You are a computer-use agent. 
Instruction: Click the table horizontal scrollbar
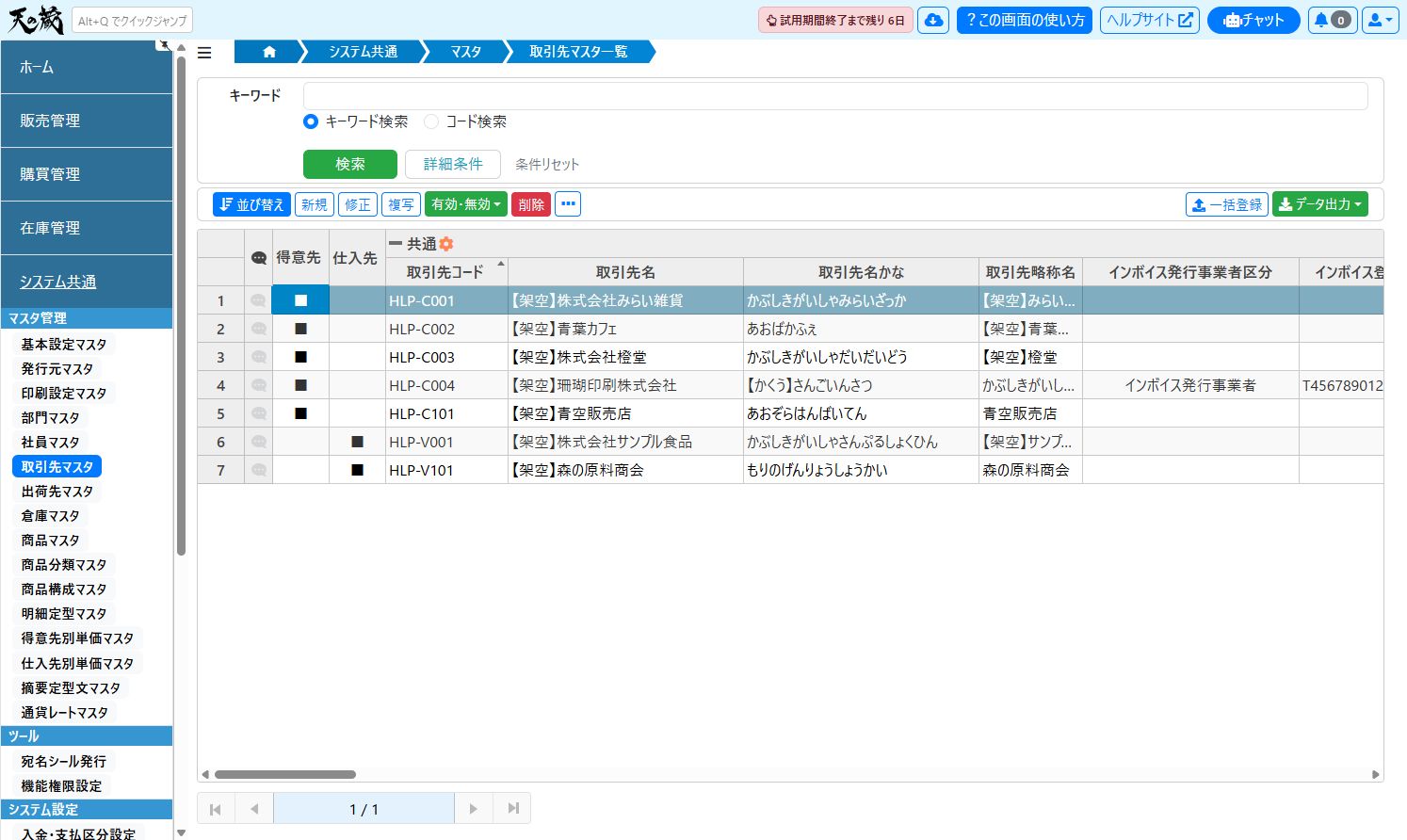click(285, 775)
